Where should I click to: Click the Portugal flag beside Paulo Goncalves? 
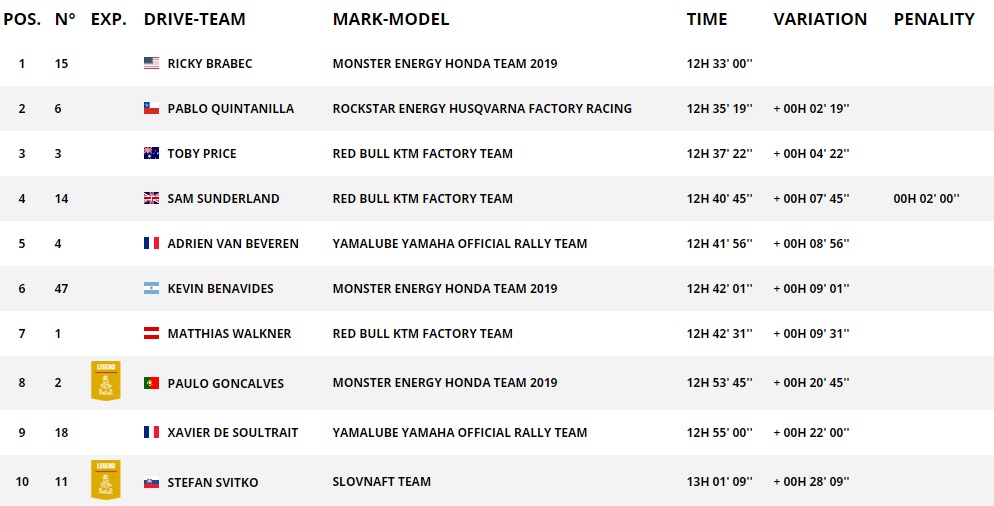coord(151,383)
